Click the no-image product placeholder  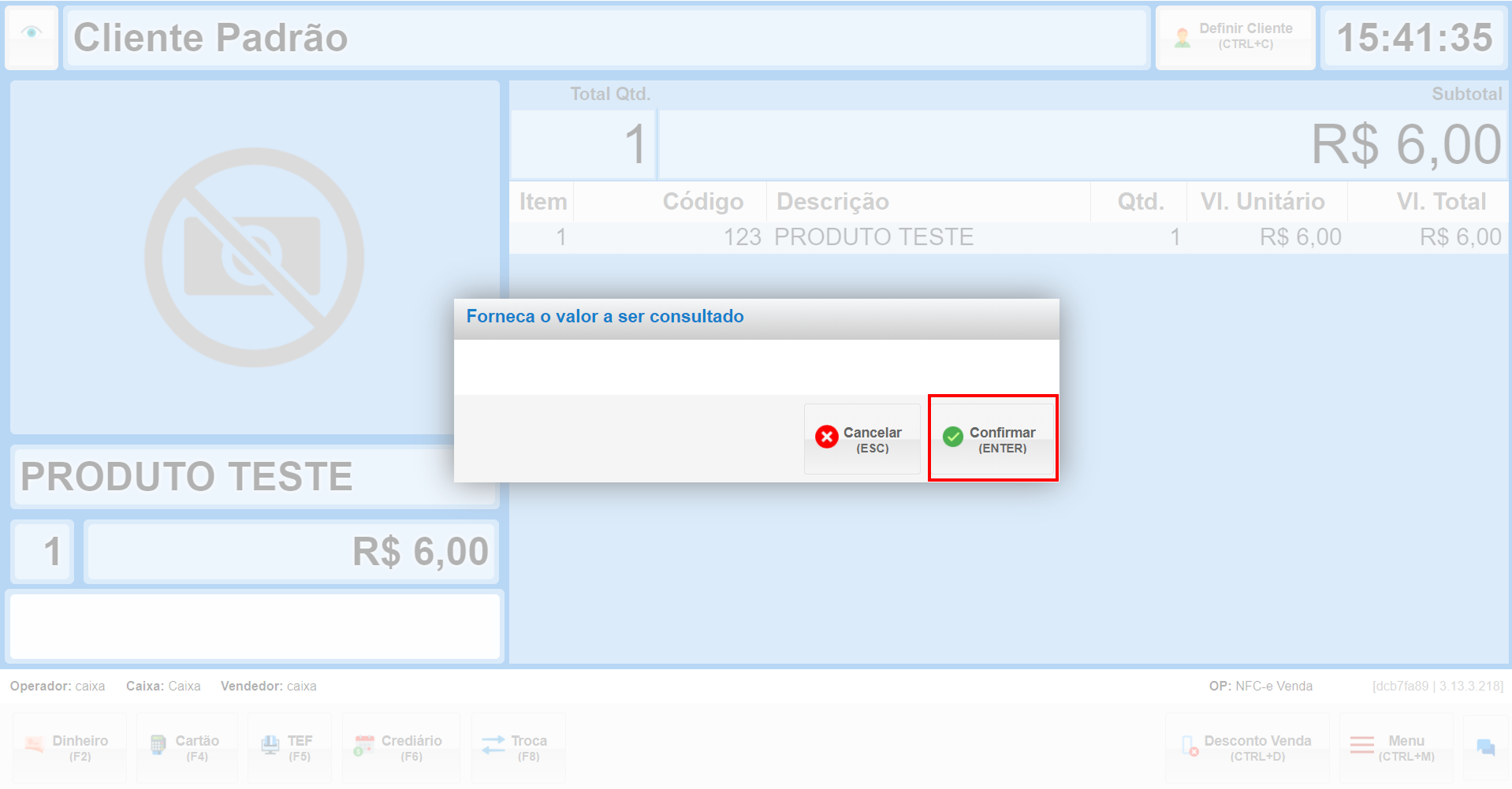tap(255, 257)
